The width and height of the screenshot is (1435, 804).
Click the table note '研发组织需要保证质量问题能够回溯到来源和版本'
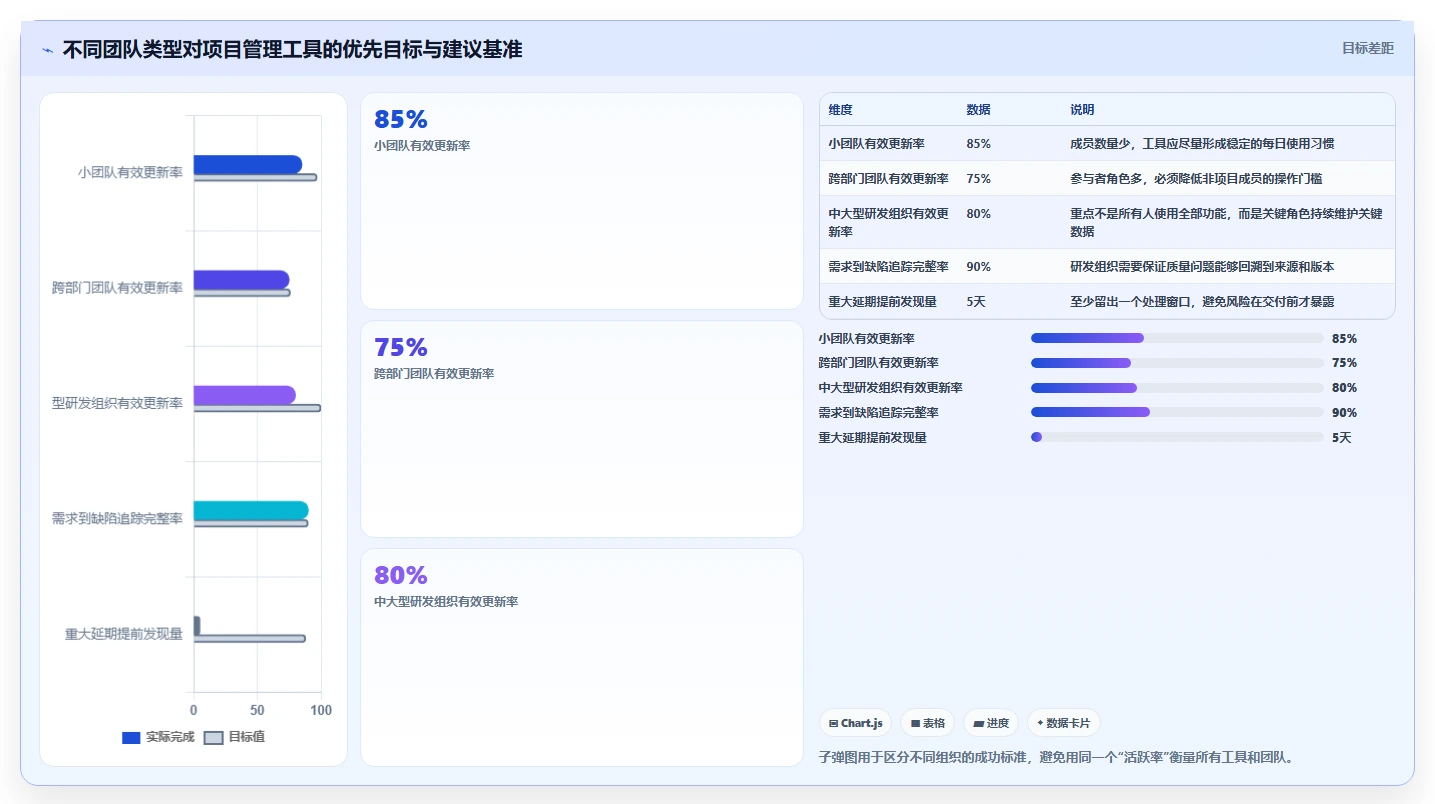[1202, 267]
